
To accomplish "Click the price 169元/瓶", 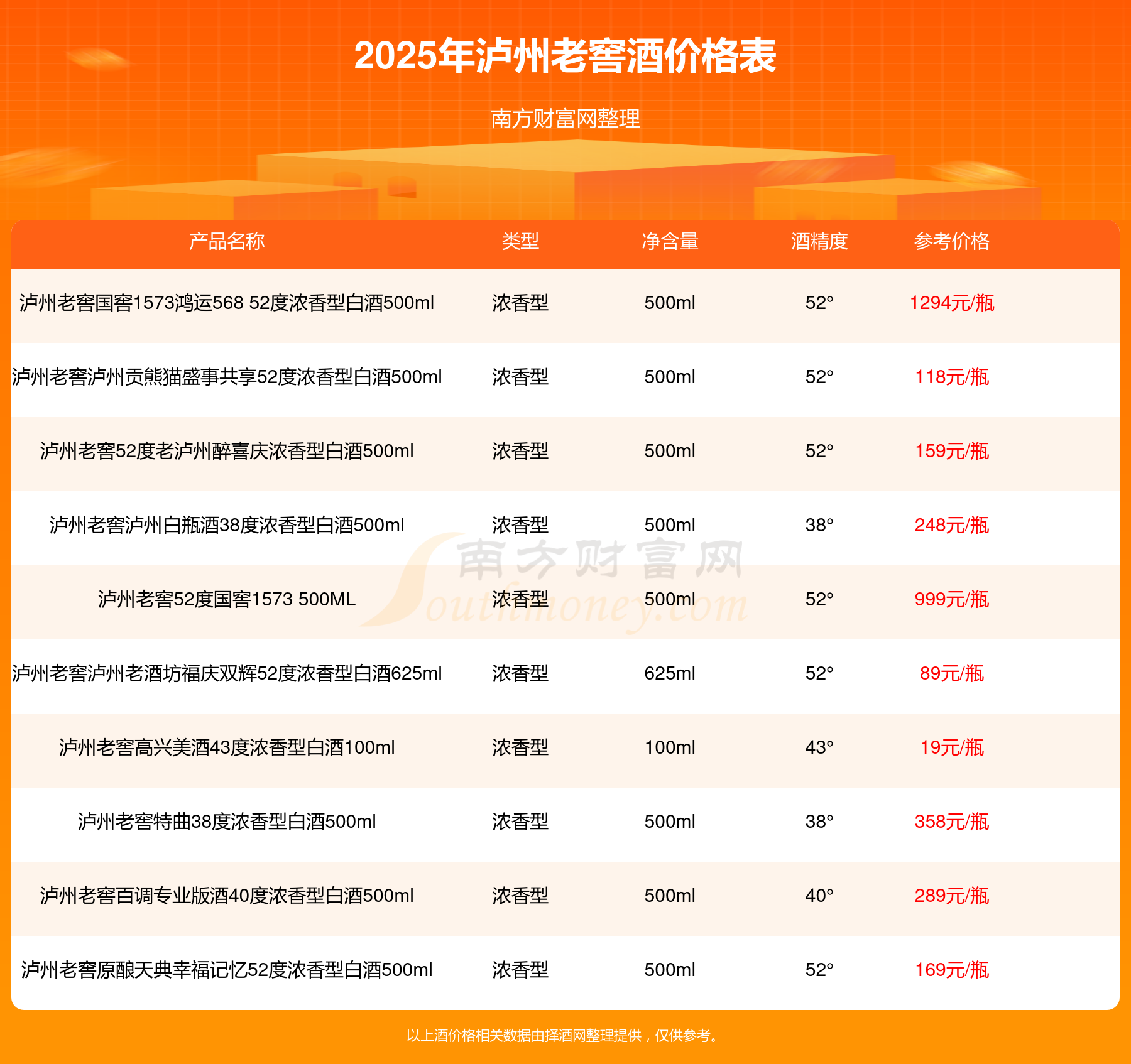I will (x=952, y=970).
